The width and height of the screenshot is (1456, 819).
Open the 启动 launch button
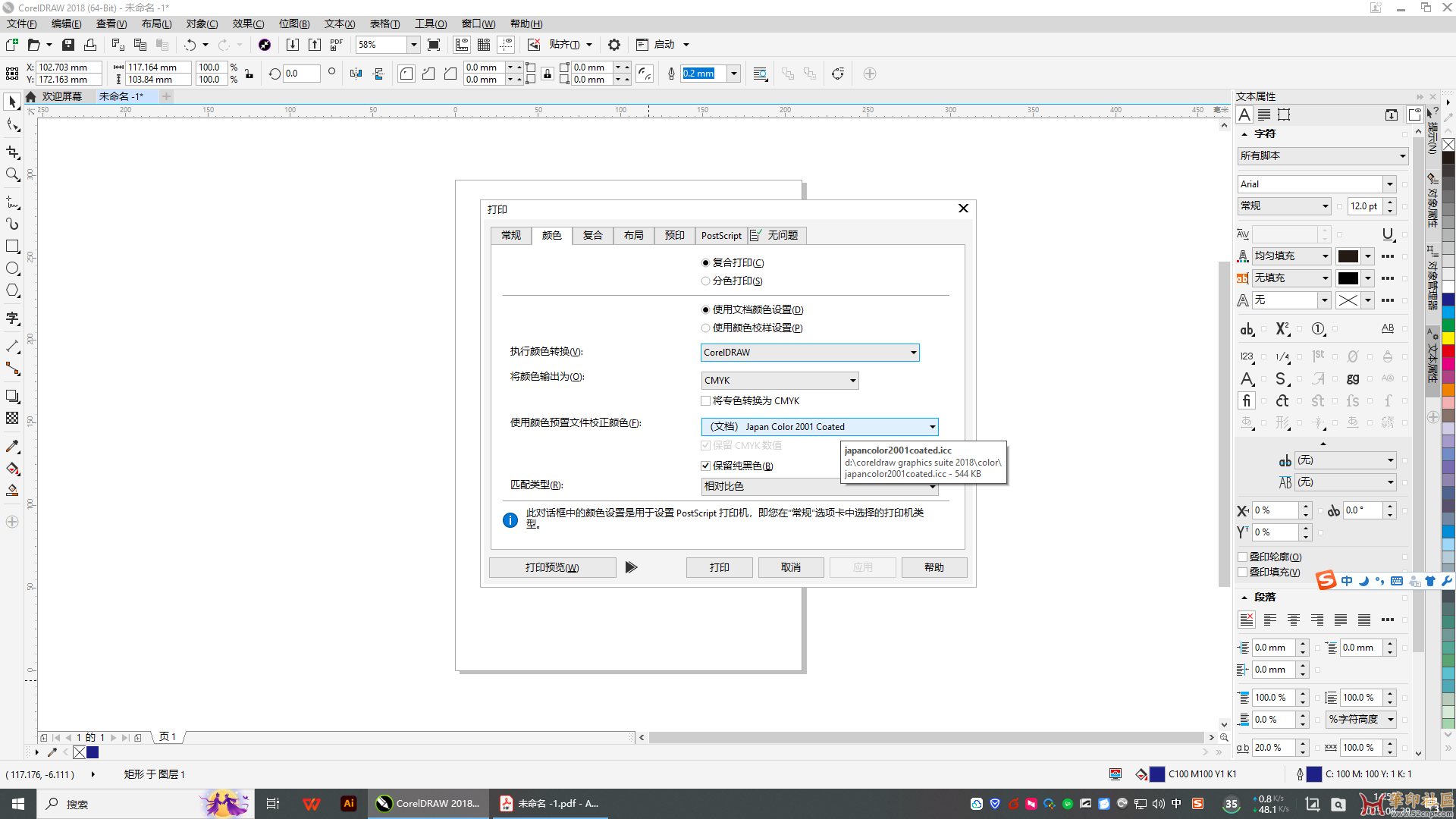[x=663, y=45]
